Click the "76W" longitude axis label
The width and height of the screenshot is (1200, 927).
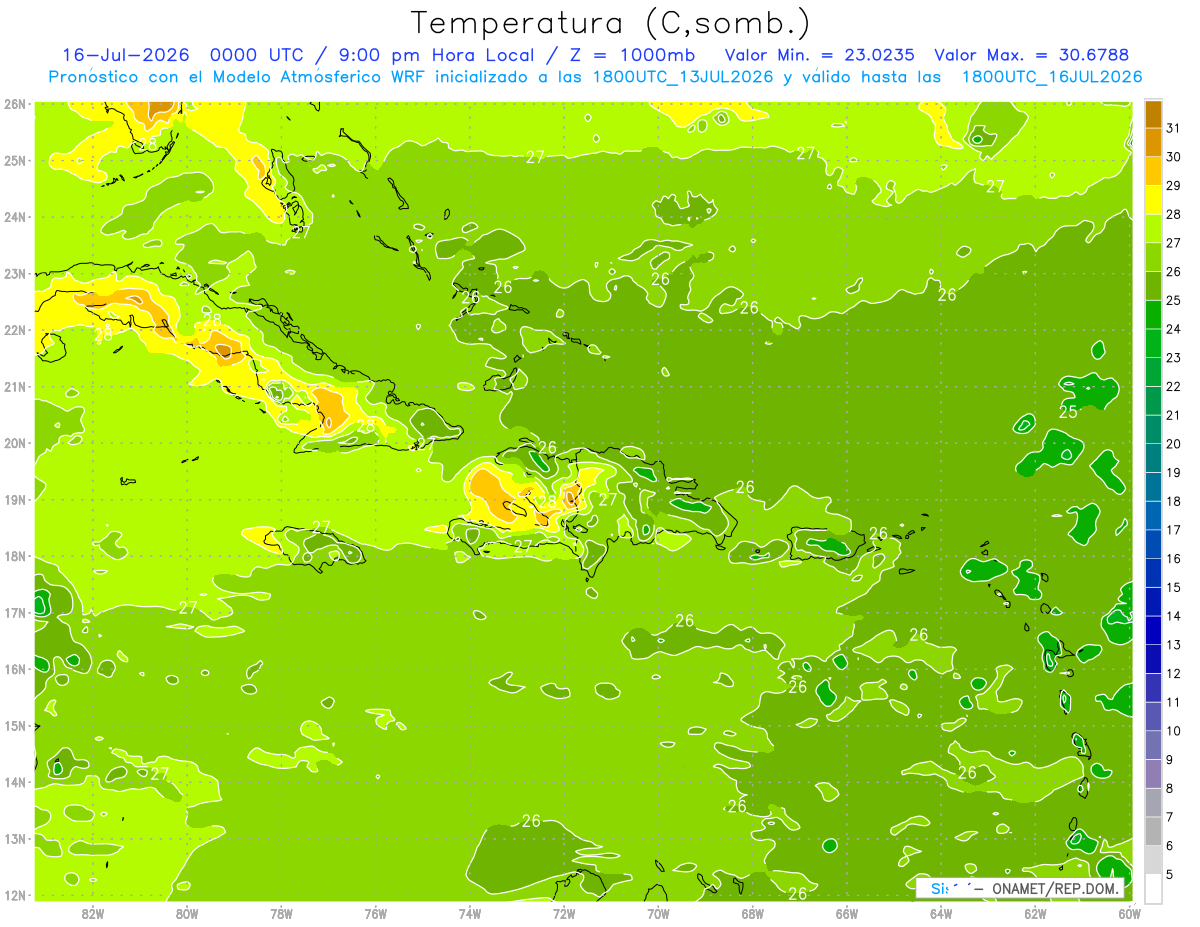coord(376,913)
